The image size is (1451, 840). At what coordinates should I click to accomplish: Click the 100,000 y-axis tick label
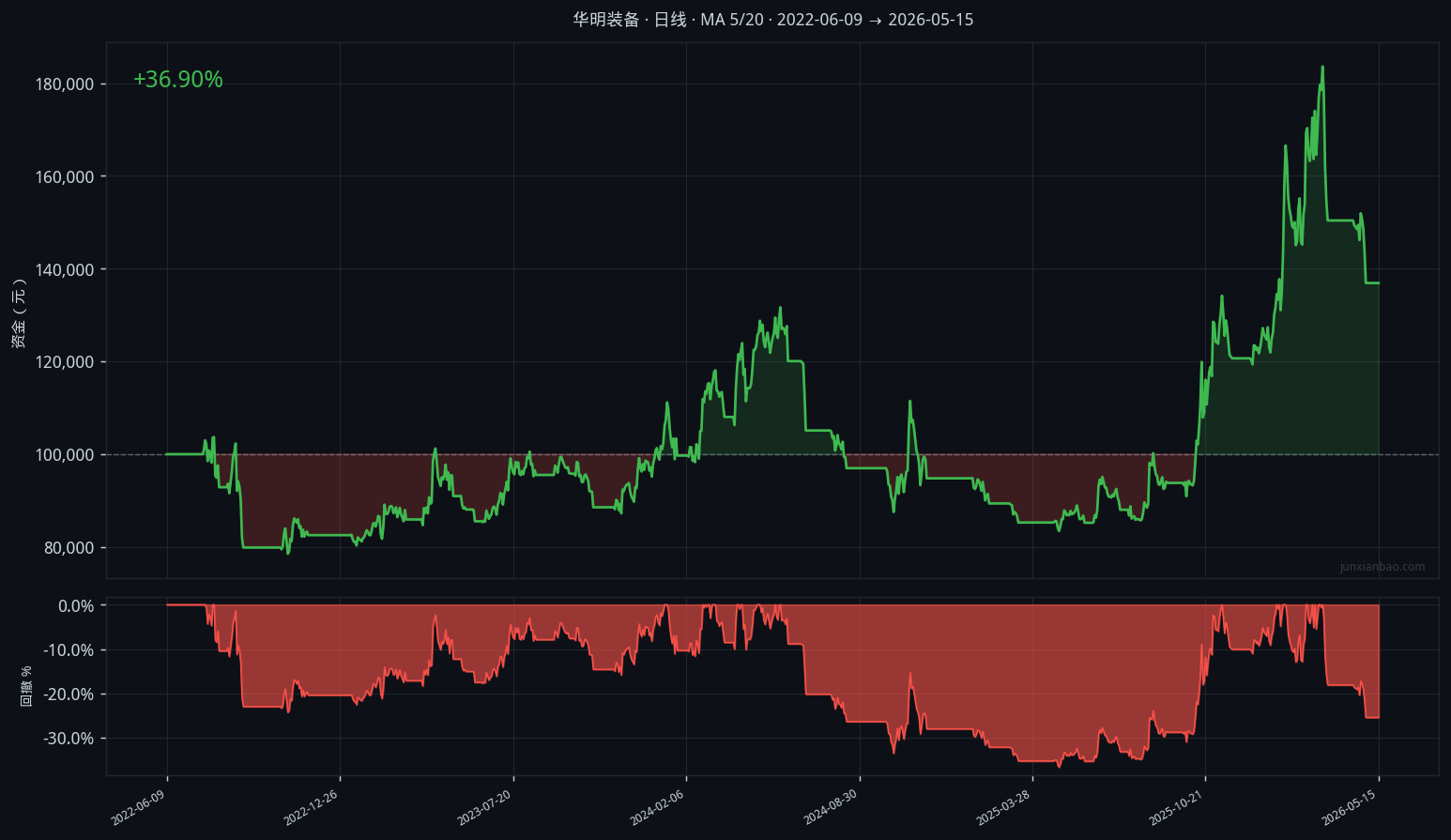click(x=65, y=455)
